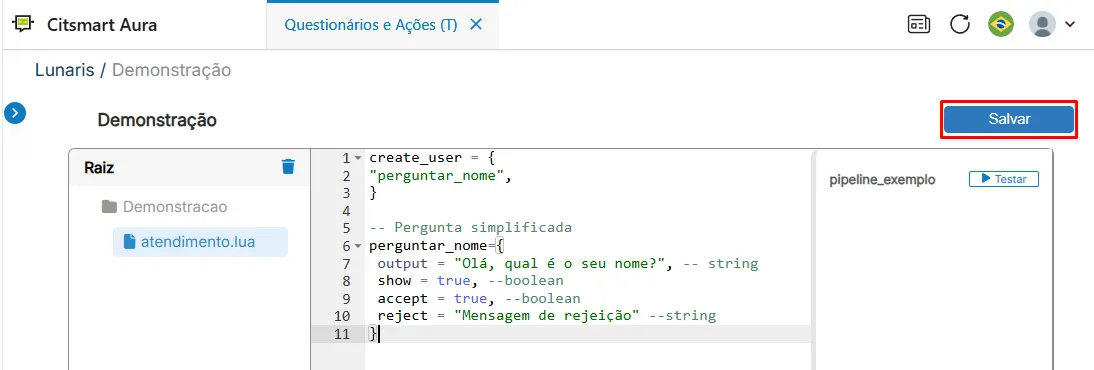Close the Questionários e Ações tab

[476, 25]
